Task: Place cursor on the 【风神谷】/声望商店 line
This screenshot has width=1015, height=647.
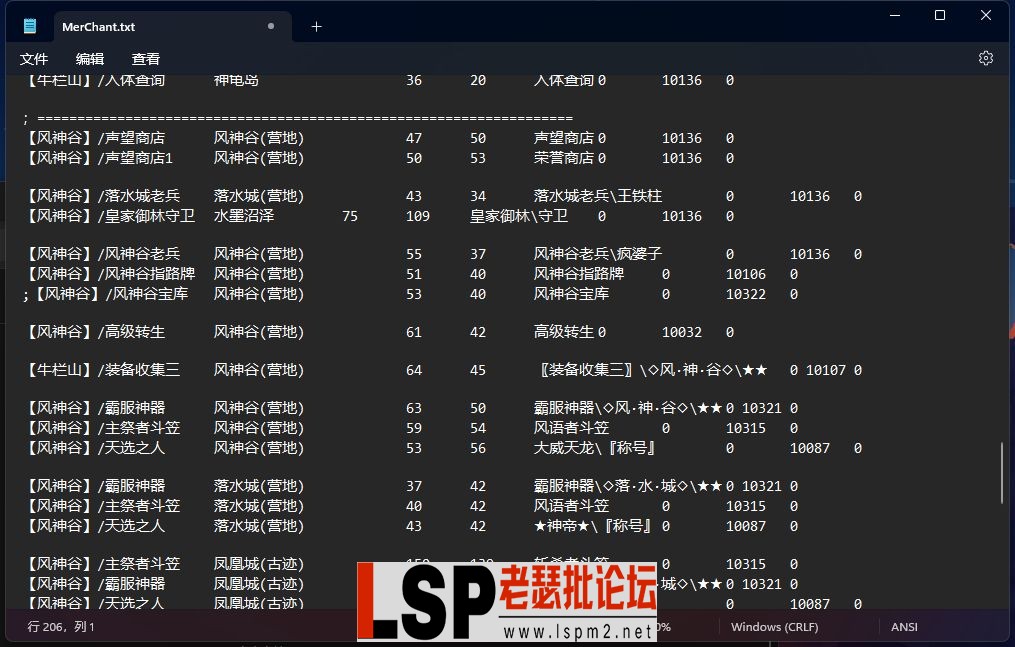Action: (100, 137)
